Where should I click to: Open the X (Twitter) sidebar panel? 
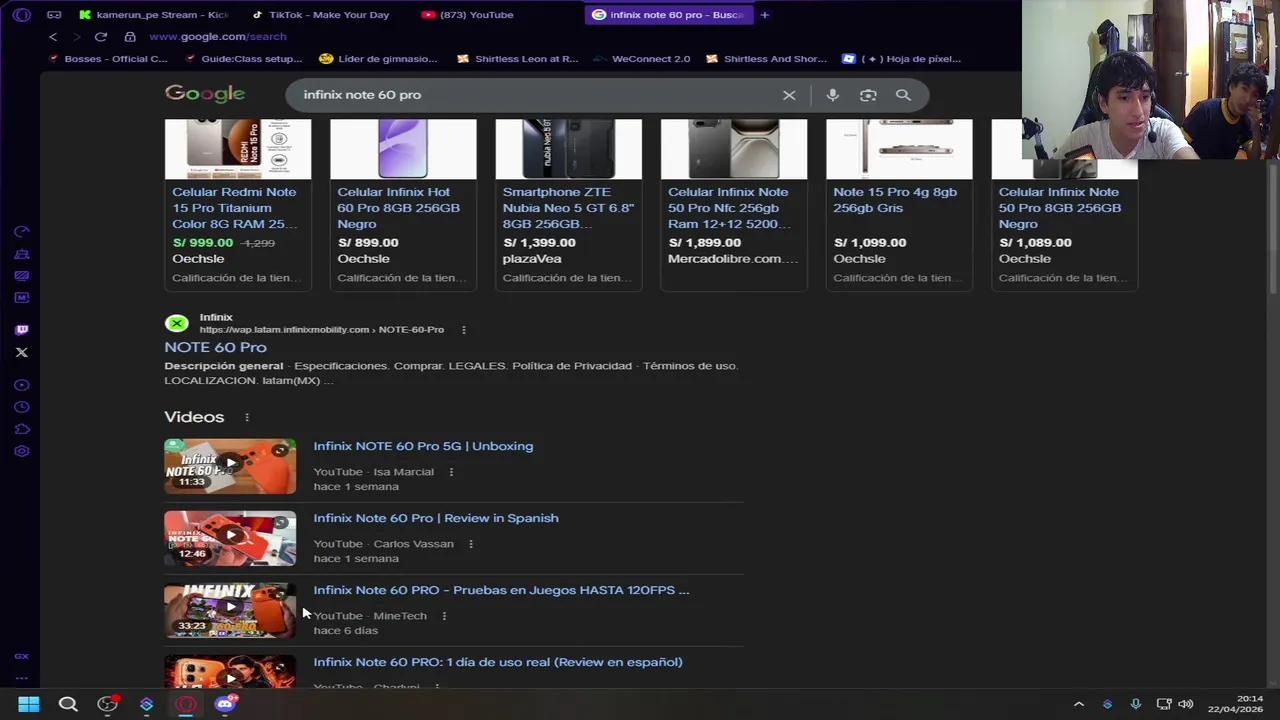tap(22, 352)
